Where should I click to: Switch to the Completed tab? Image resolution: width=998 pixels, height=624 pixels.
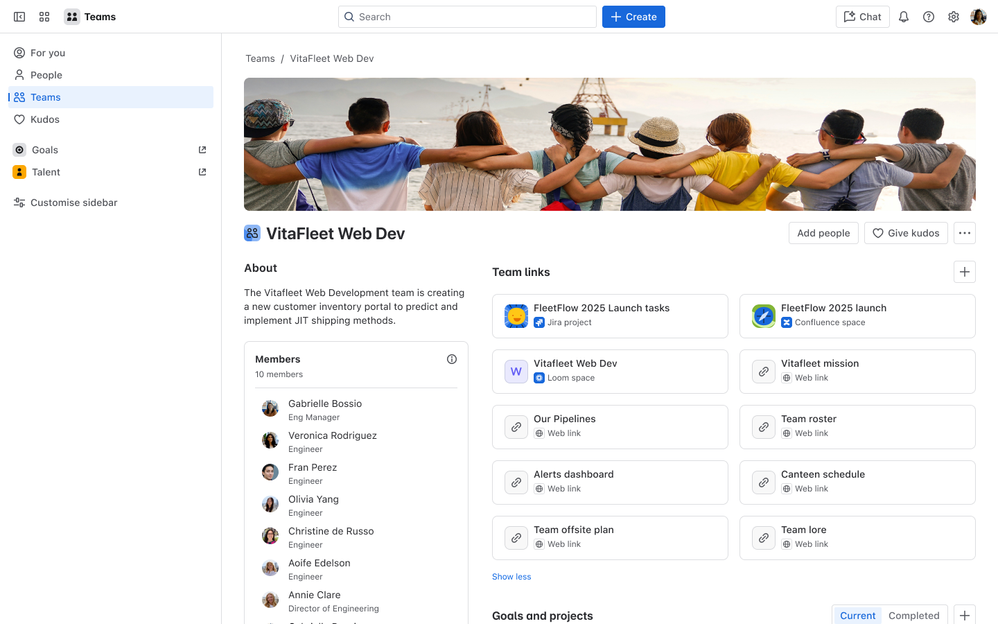pos(913,616)
